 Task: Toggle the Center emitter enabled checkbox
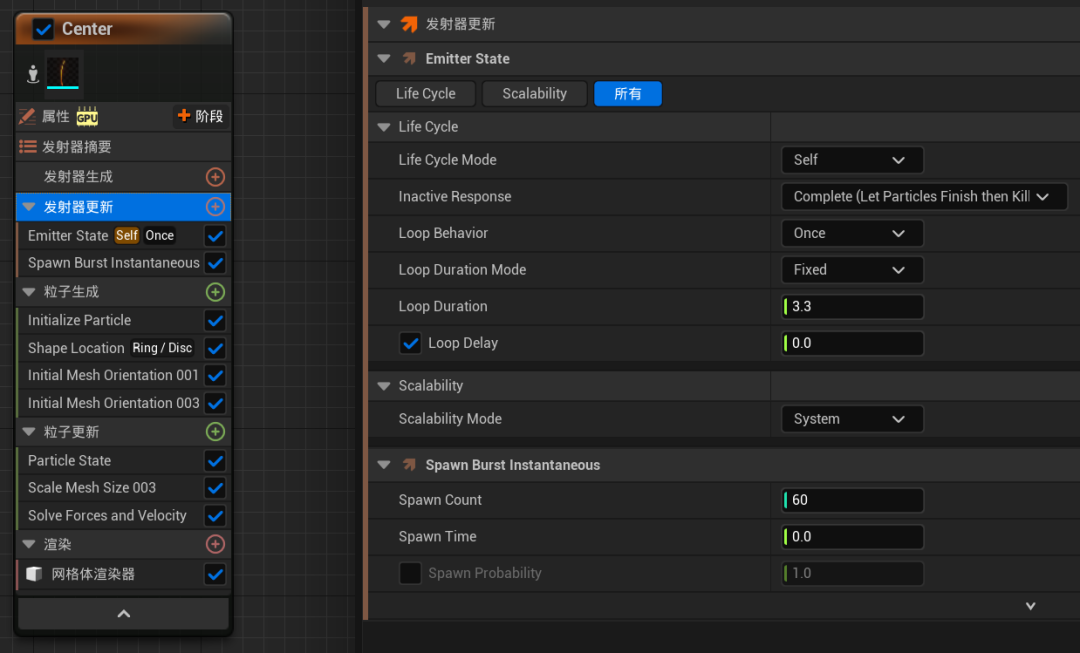click(43, 29)
